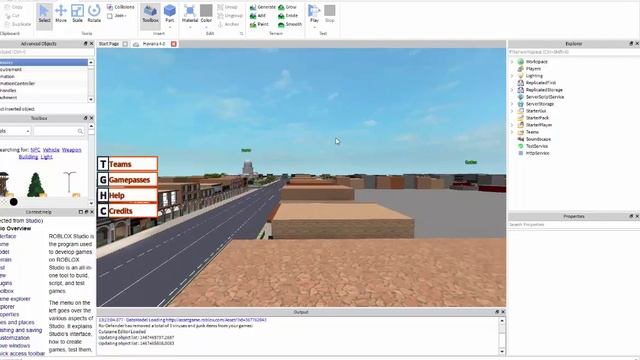
Task: Click the Copy button
Action: tap(13, 7)
